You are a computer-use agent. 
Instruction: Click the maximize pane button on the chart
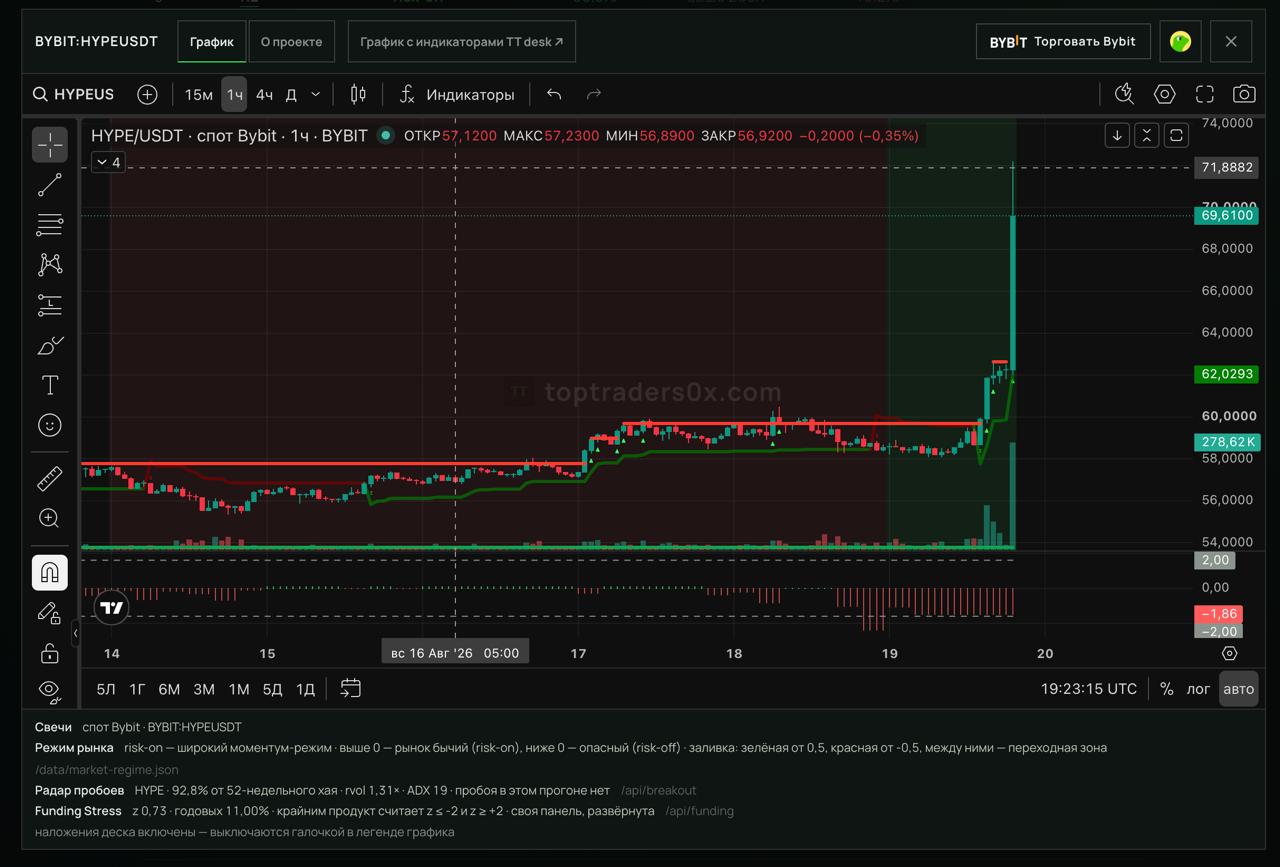[x=1176, y=135]
